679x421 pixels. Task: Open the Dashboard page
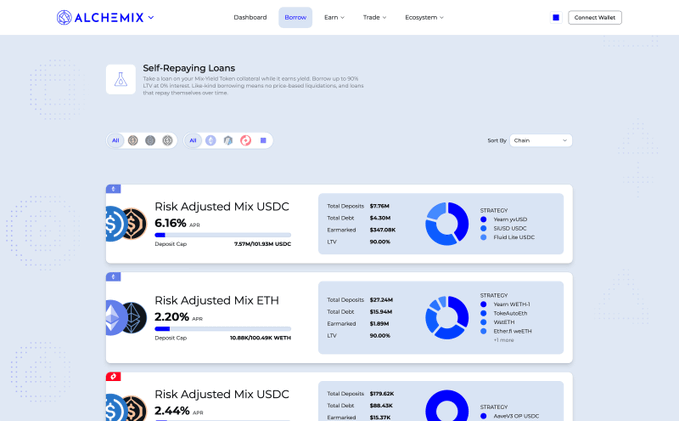(250, 17)
